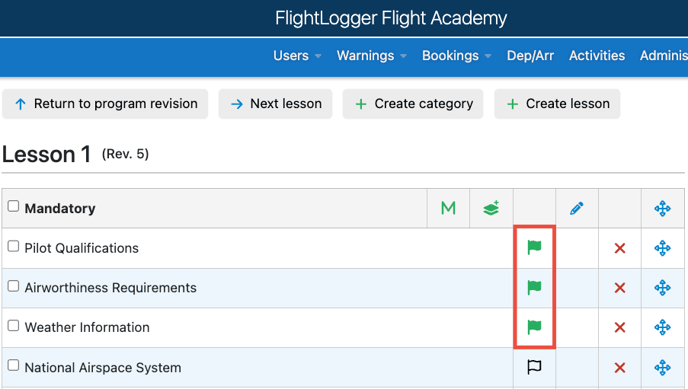Click Return to program revision button

[x=105, y=104]
